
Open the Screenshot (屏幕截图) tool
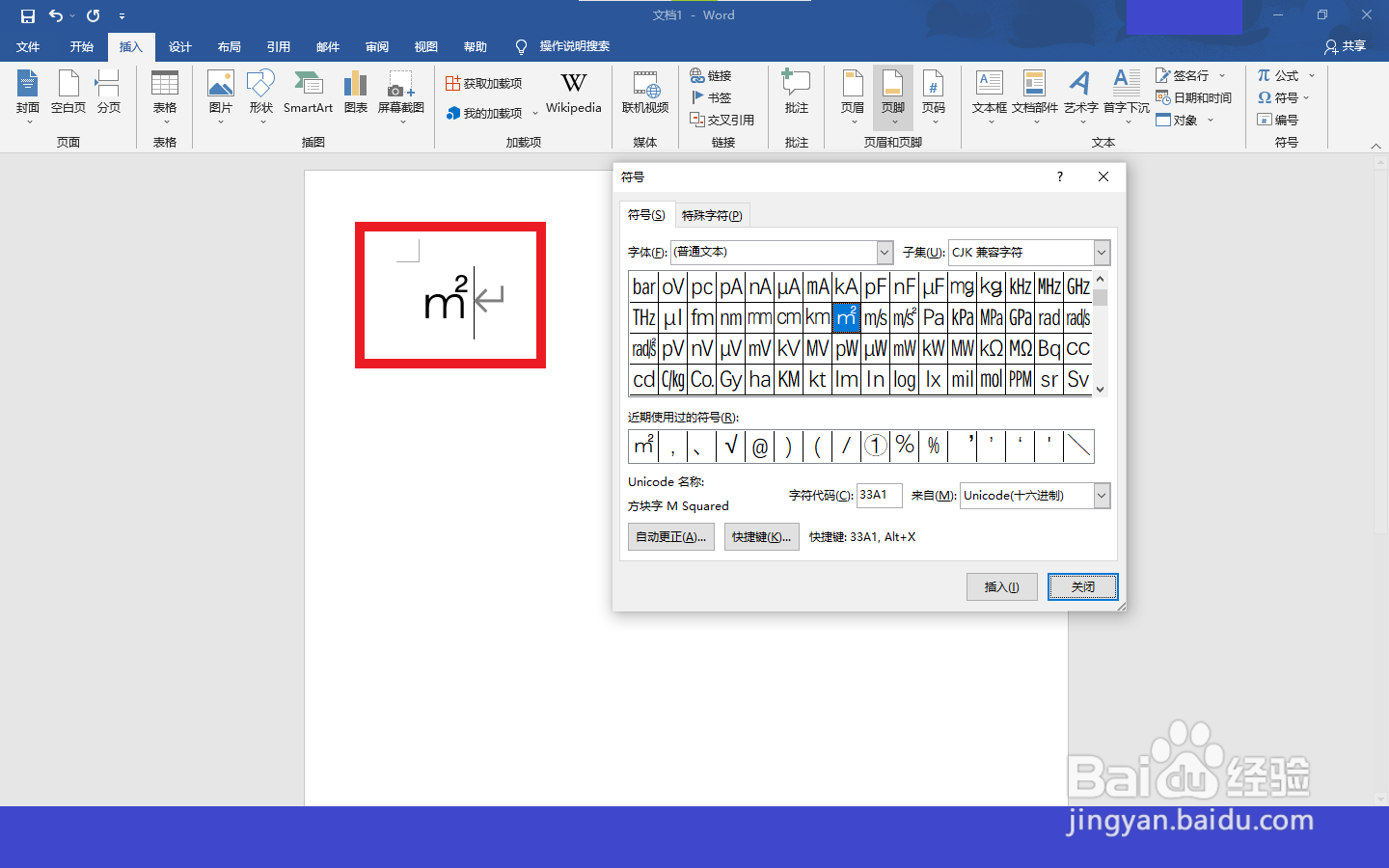coord(401,96)
